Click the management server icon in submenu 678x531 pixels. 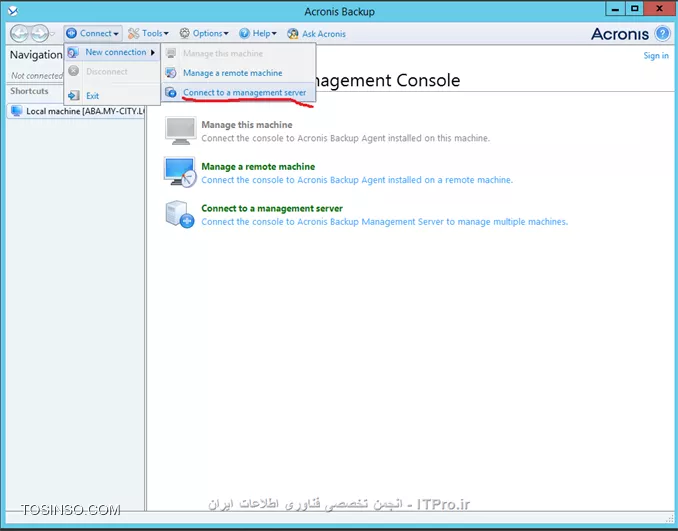(x=171, y=92)
